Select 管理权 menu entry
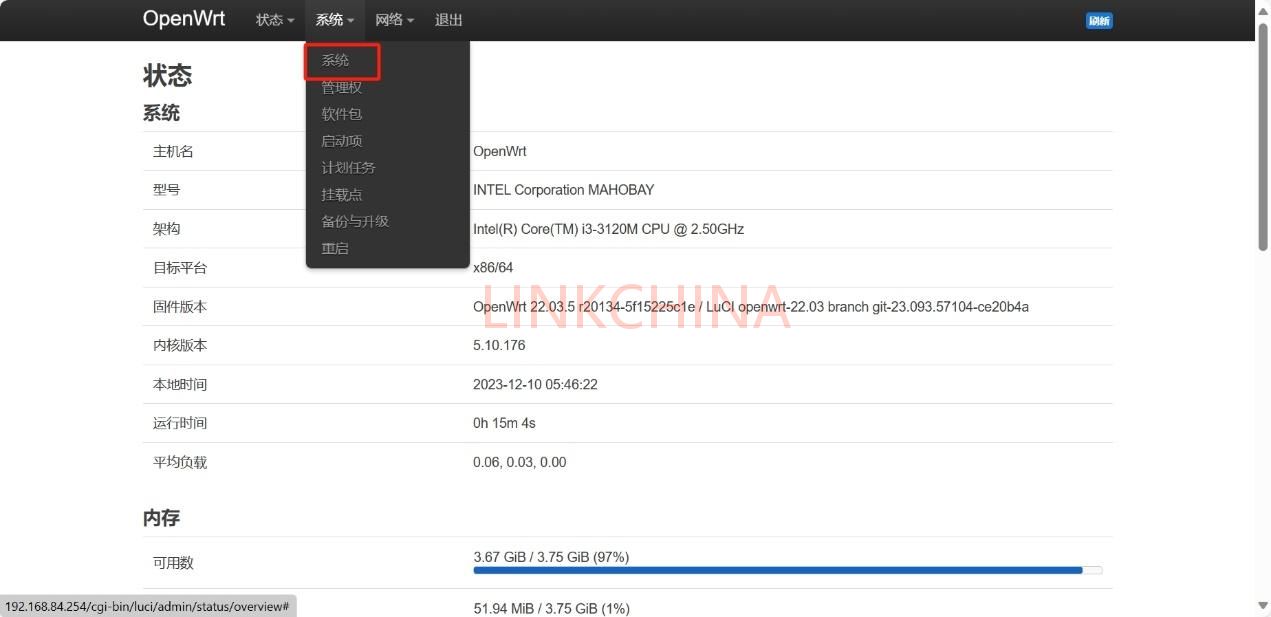The height and width of the screenshot is (617, 1271). [x=342, y=88]
